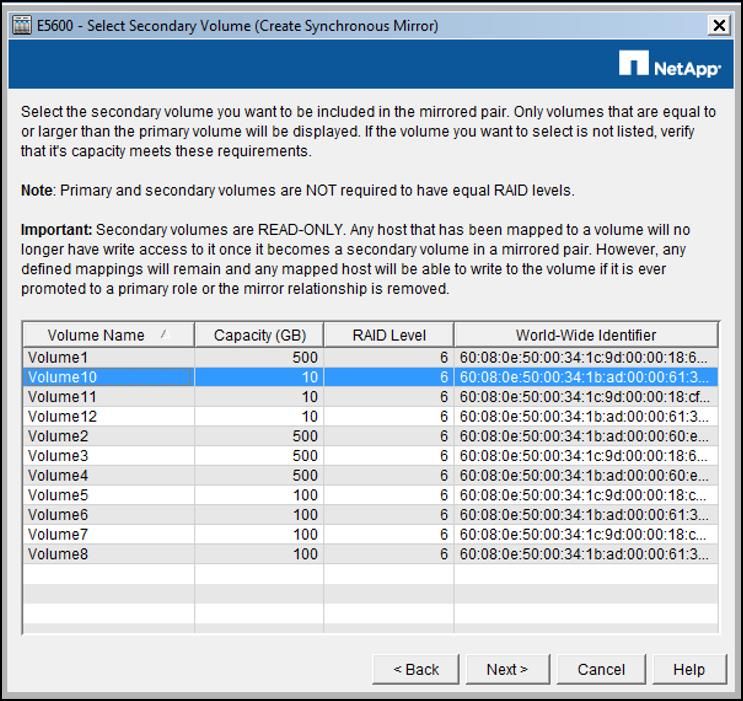
Task: Select the Volume1 row
Action: pyautogui.click(x=371, y=357)
